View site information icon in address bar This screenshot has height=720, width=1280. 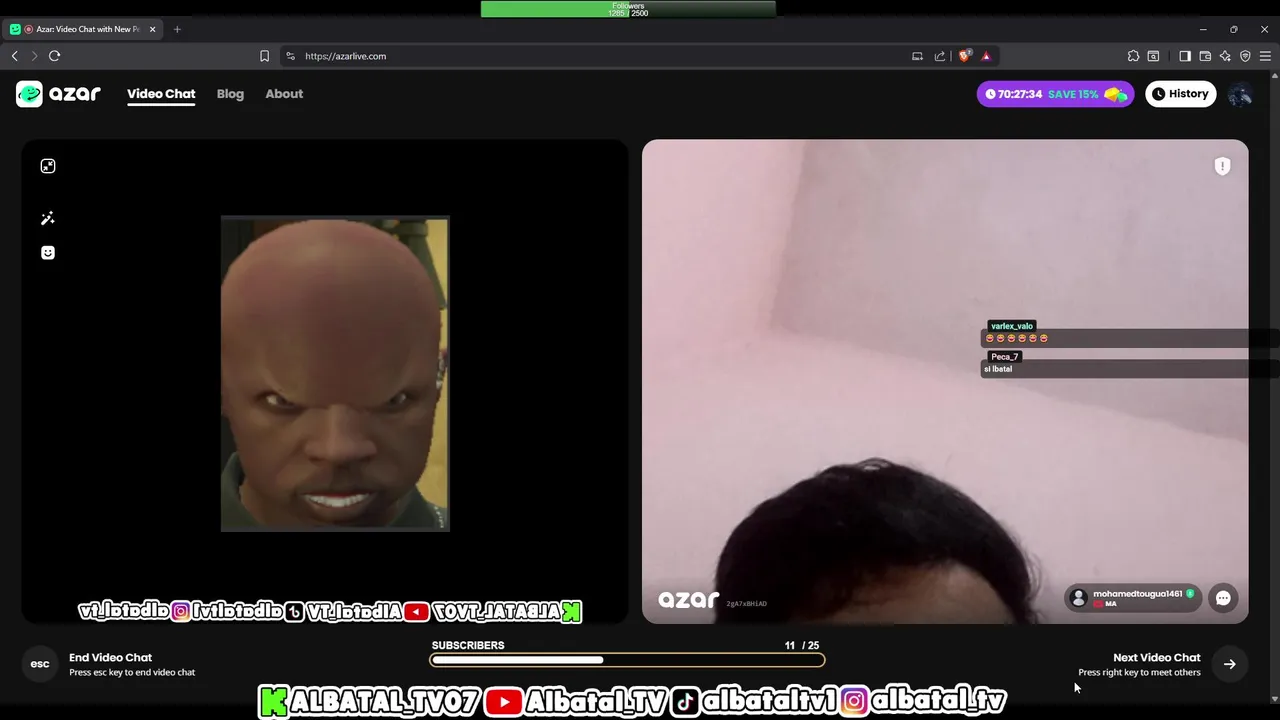pyautogui.click(x=291, y=56)
